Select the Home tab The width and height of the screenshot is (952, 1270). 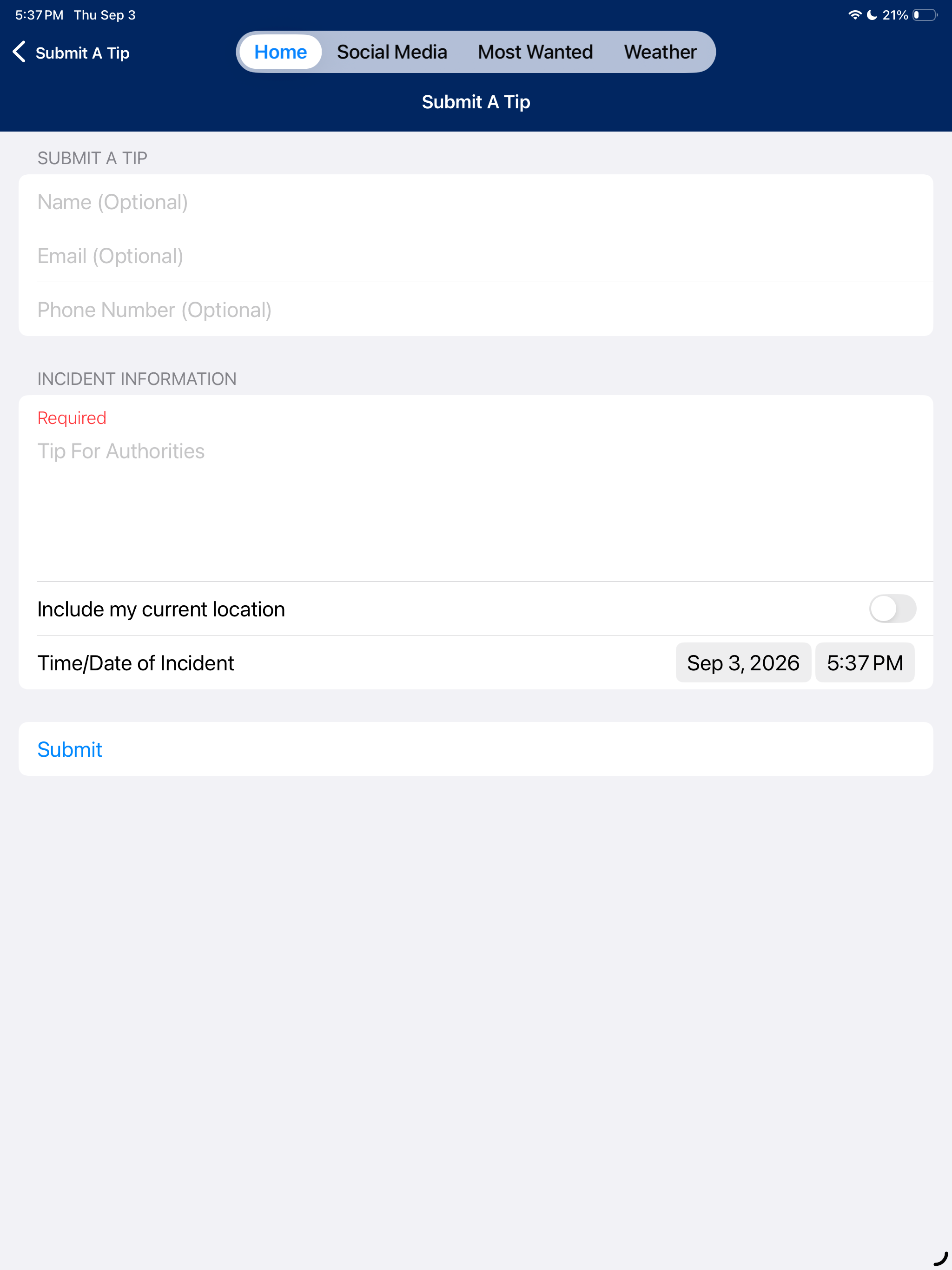pos(280,52)
